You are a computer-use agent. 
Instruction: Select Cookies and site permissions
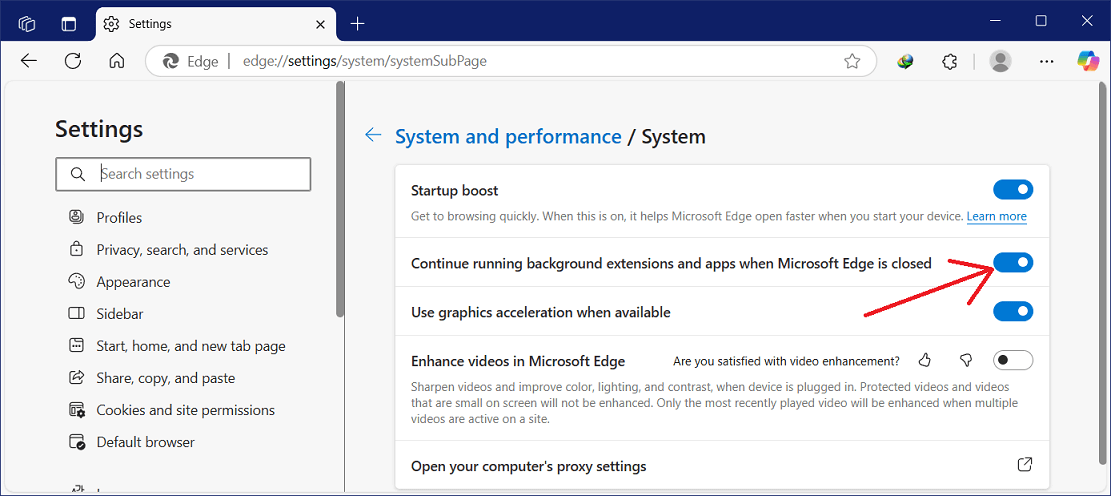(x=185, y=410)
